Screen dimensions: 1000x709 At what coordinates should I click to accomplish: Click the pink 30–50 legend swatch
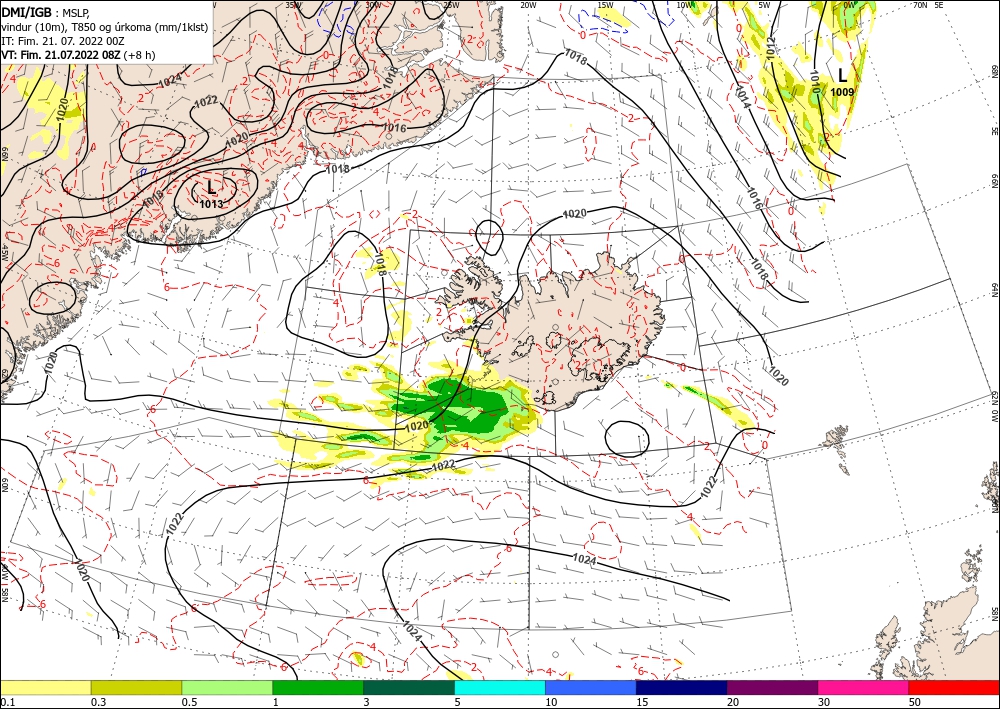click(x=864, y=687)
